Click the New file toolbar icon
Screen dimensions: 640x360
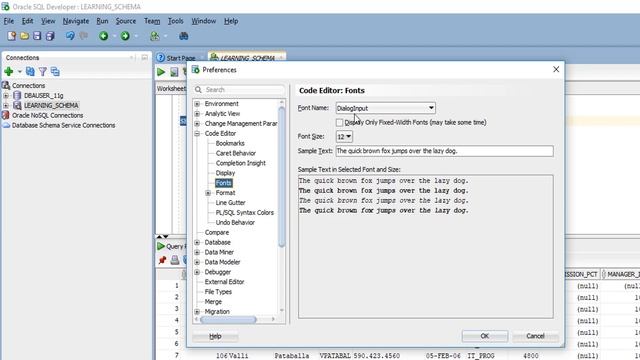click(x=11, y=36)
